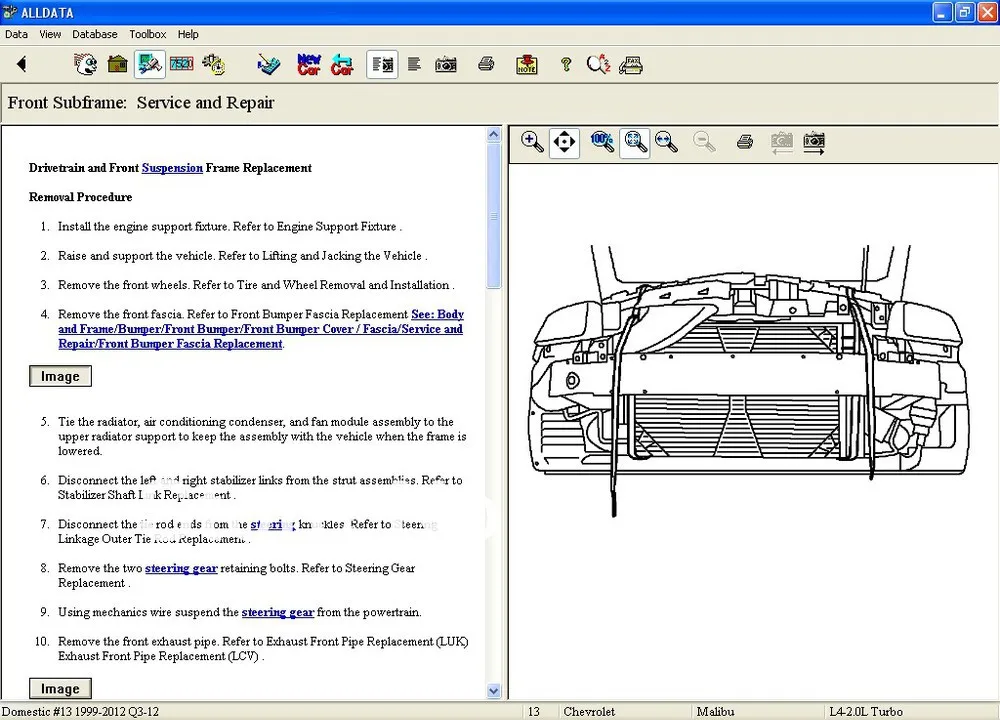Click the house icon in toolbar

tap(117, 64)
